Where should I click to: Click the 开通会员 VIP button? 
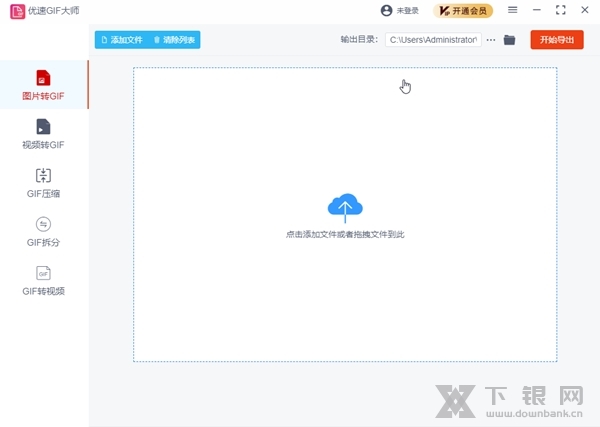pyautogui.click(x=463, y=11)
